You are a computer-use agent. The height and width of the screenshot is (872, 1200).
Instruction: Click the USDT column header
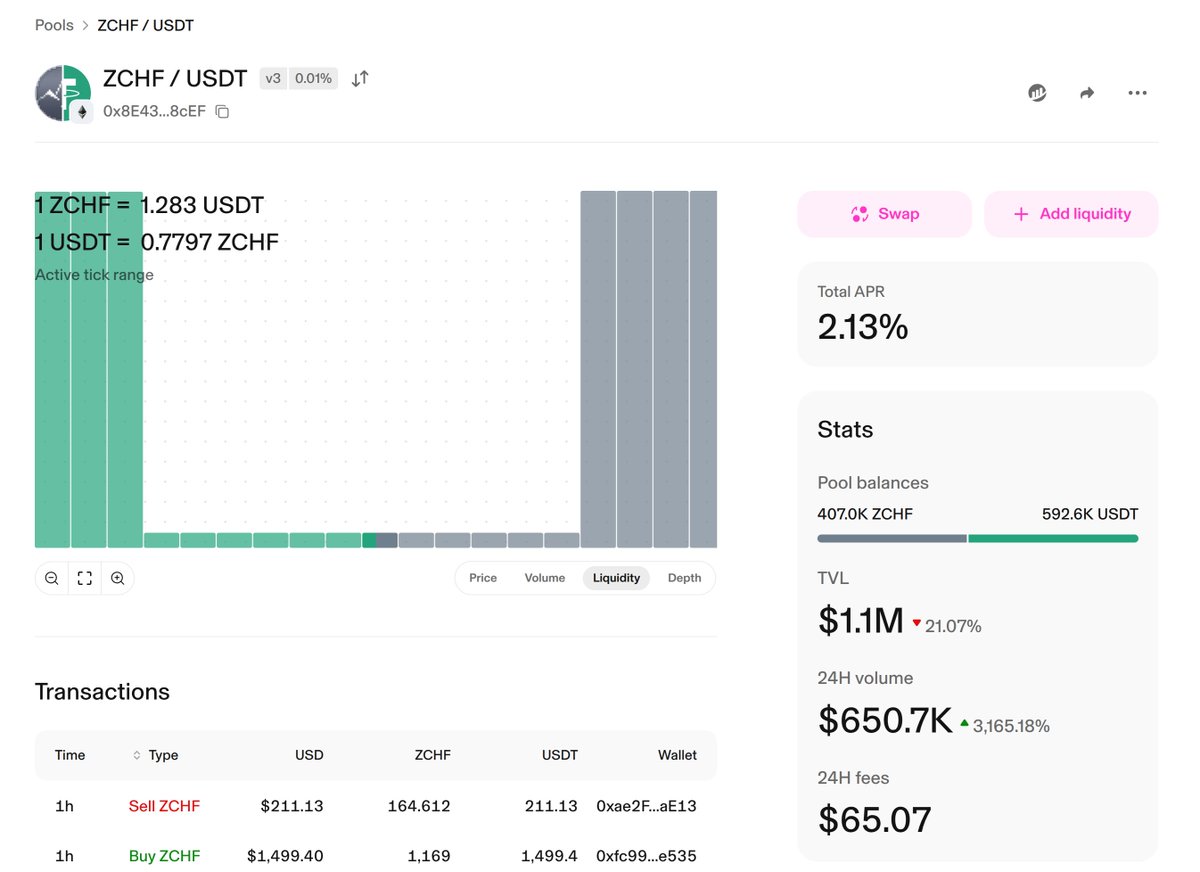(x=559, y=755)
